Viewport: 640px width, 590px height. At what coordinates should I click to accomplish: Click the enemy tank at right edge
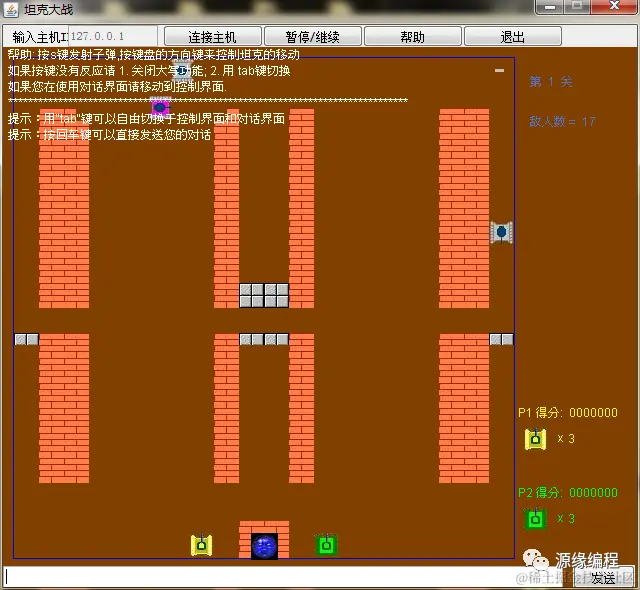pyautogui.click(x=501, y=232)
